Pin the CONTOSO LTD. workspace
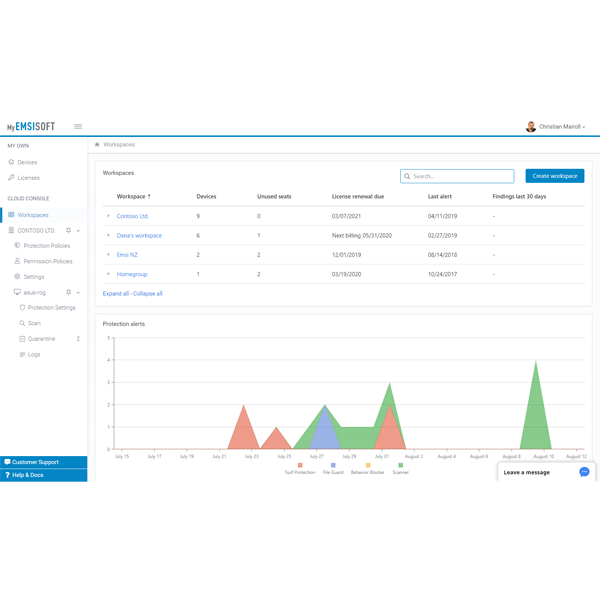The width and height of the screenshot is (600, 600). [x=68, y=230]
